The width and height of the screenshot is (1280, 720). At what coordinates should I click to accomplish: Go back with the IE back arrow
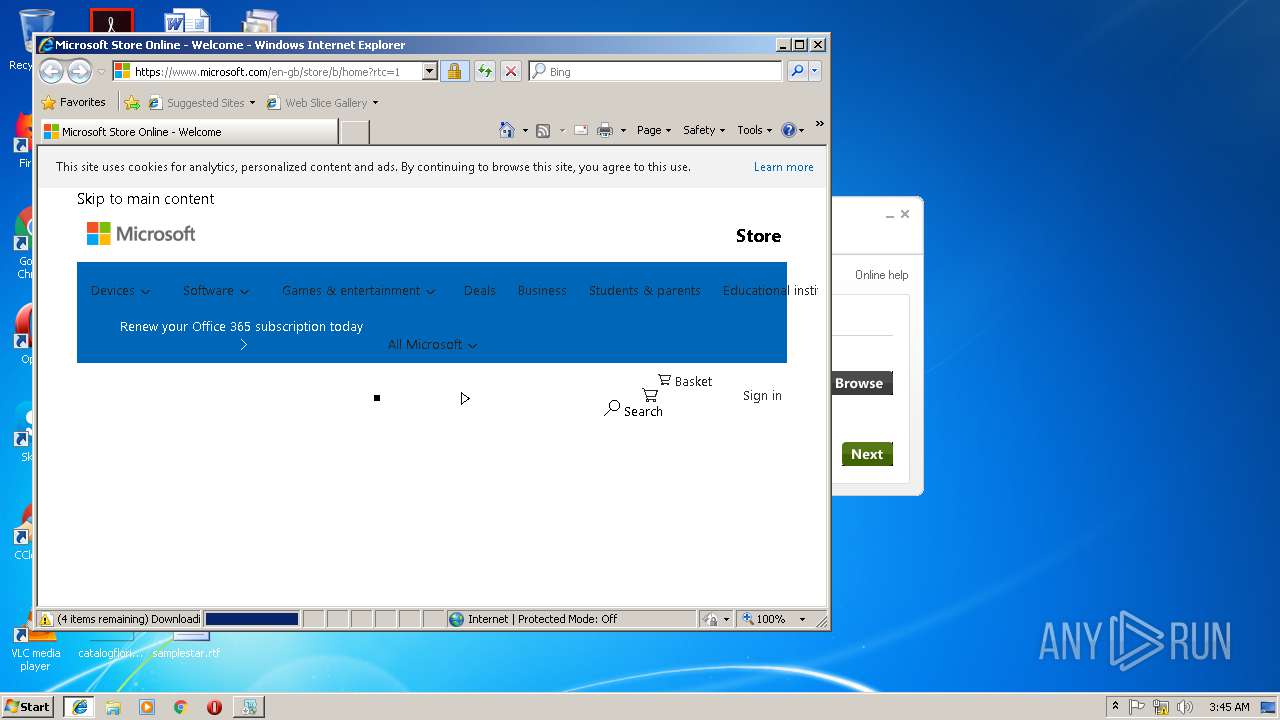tap(51, 71)
